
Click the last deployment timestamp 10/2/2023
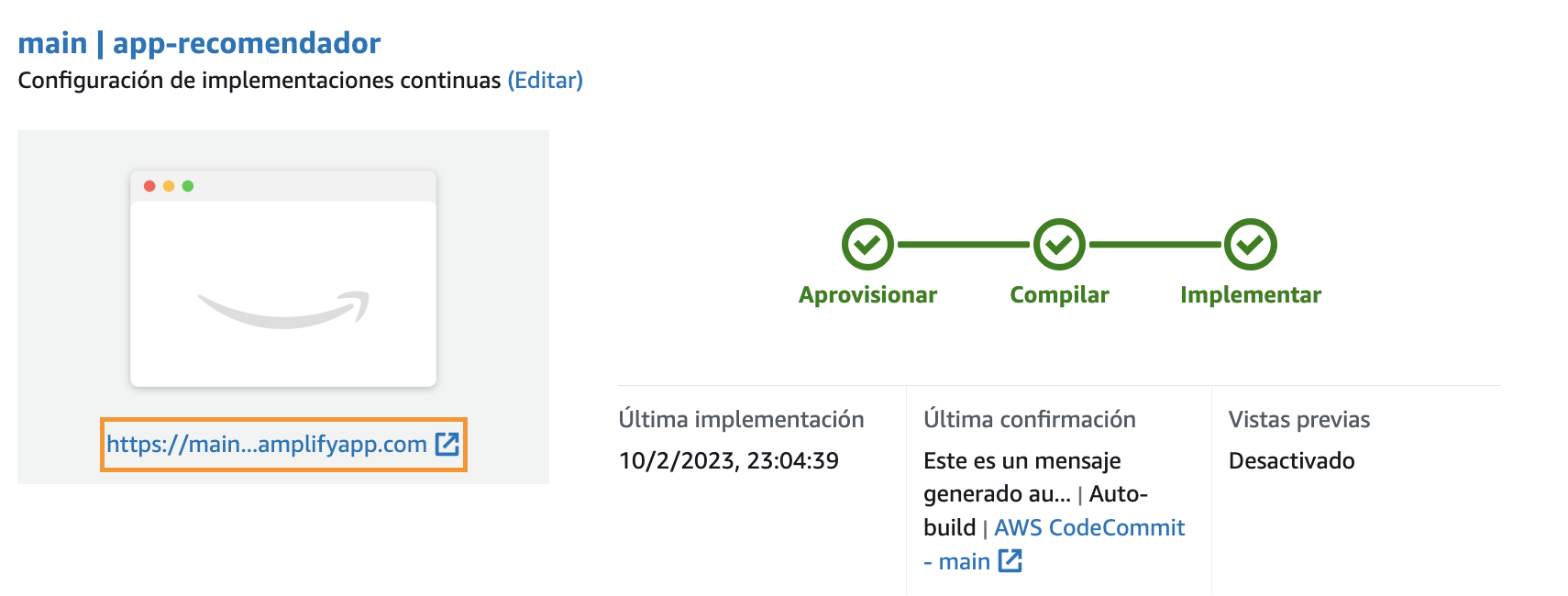coord(728,460)
